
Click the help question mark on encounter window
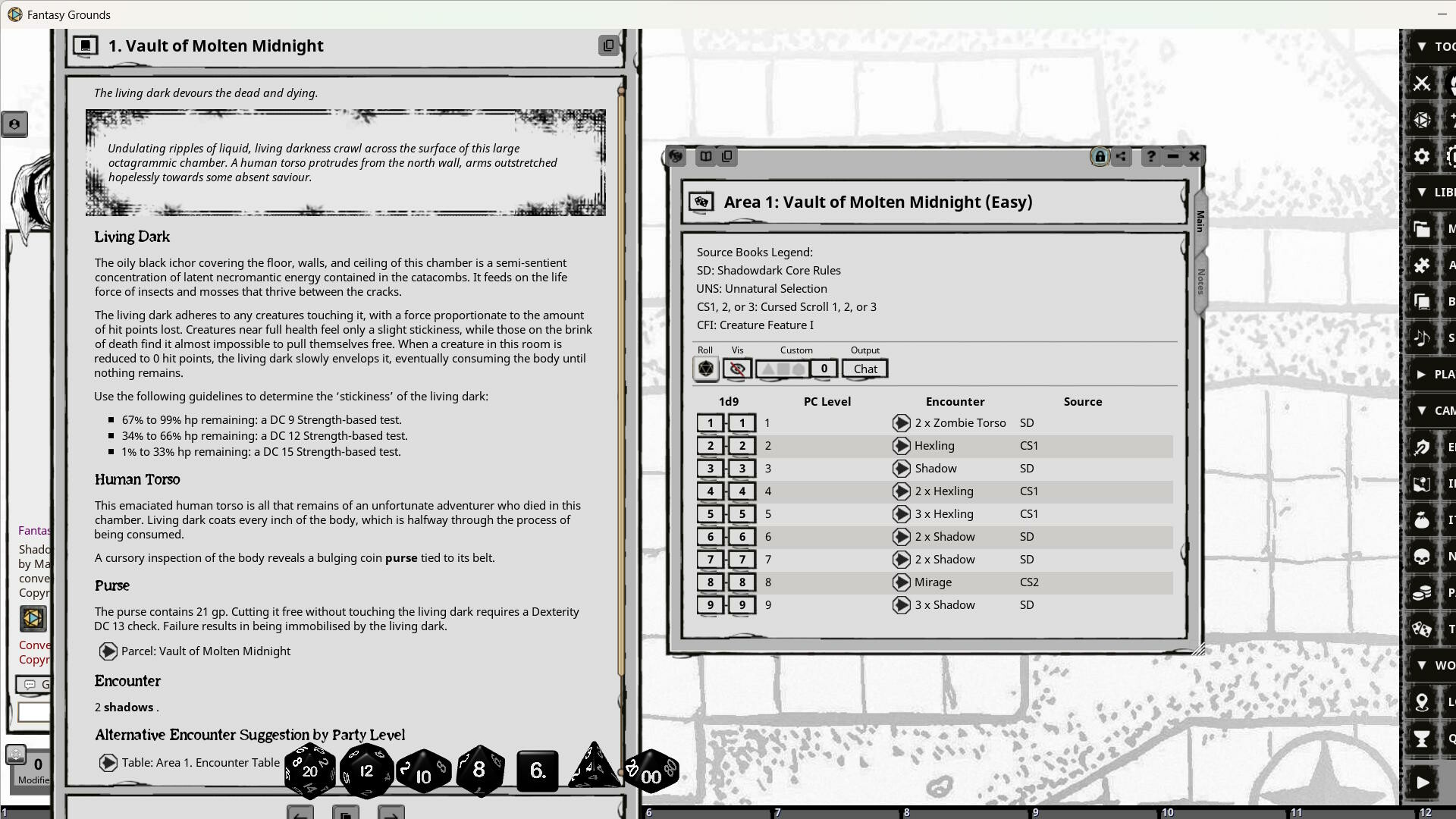pos(1150,156)
